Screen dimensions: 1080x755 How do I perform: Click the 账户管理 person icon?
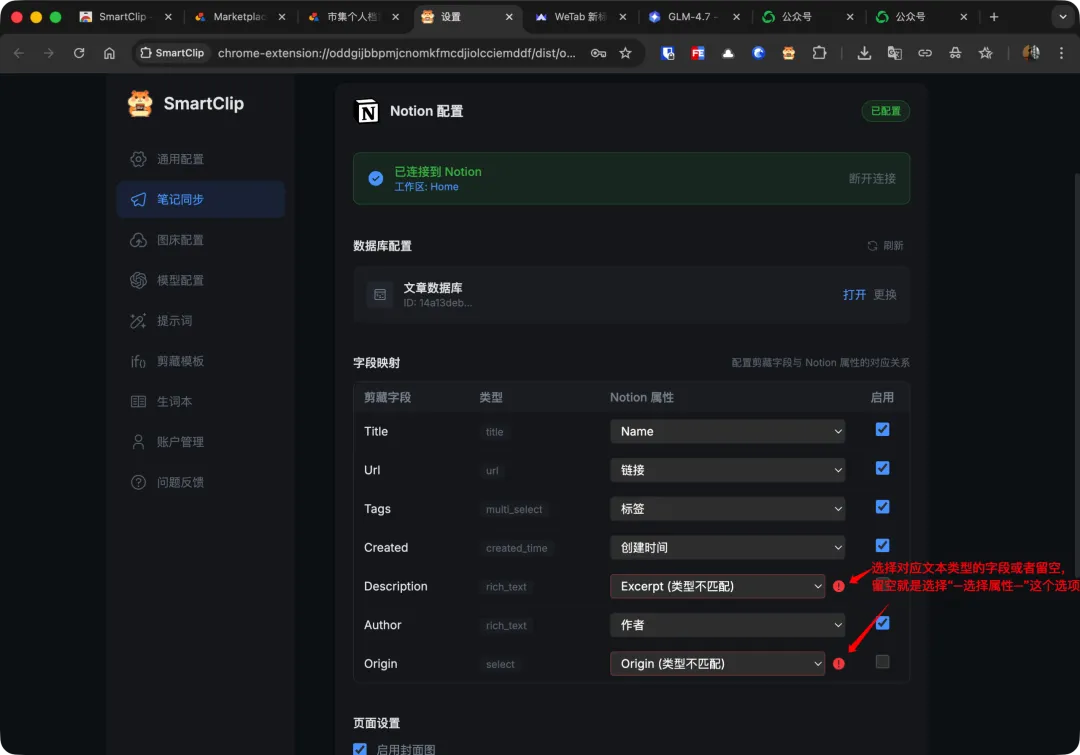[138, 442]
